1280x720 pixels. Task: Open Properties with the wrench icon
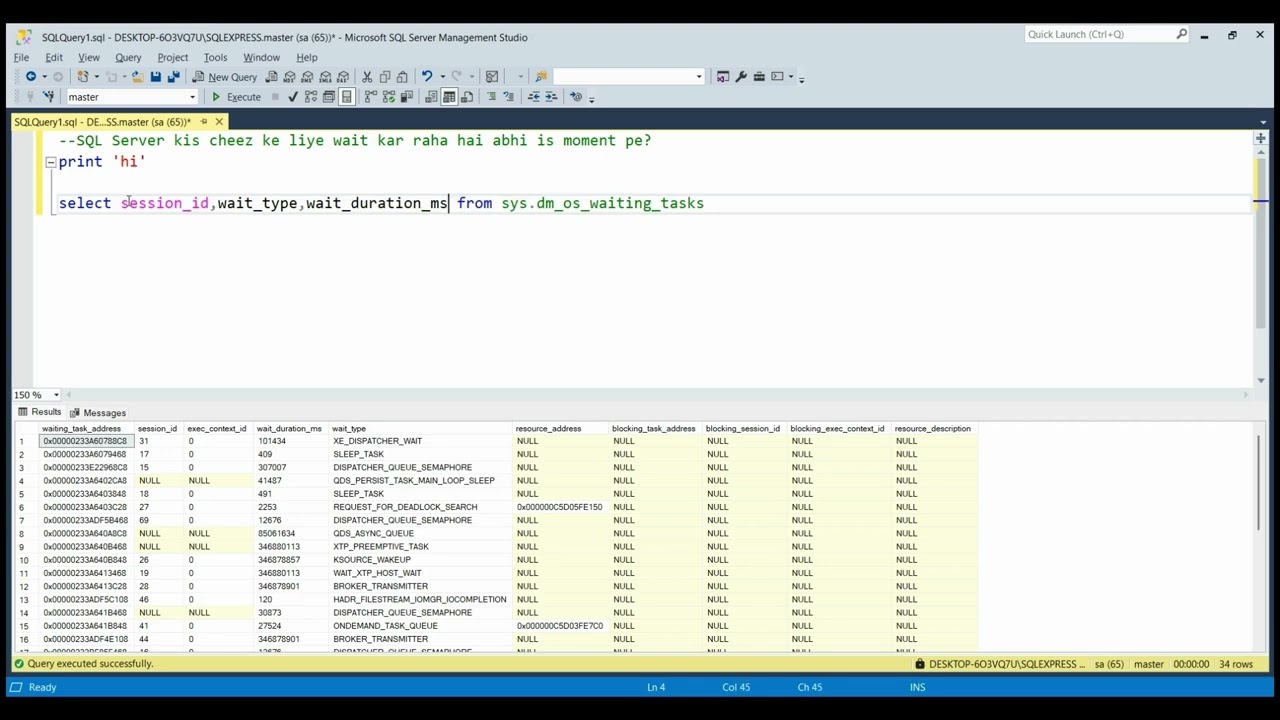741,76
